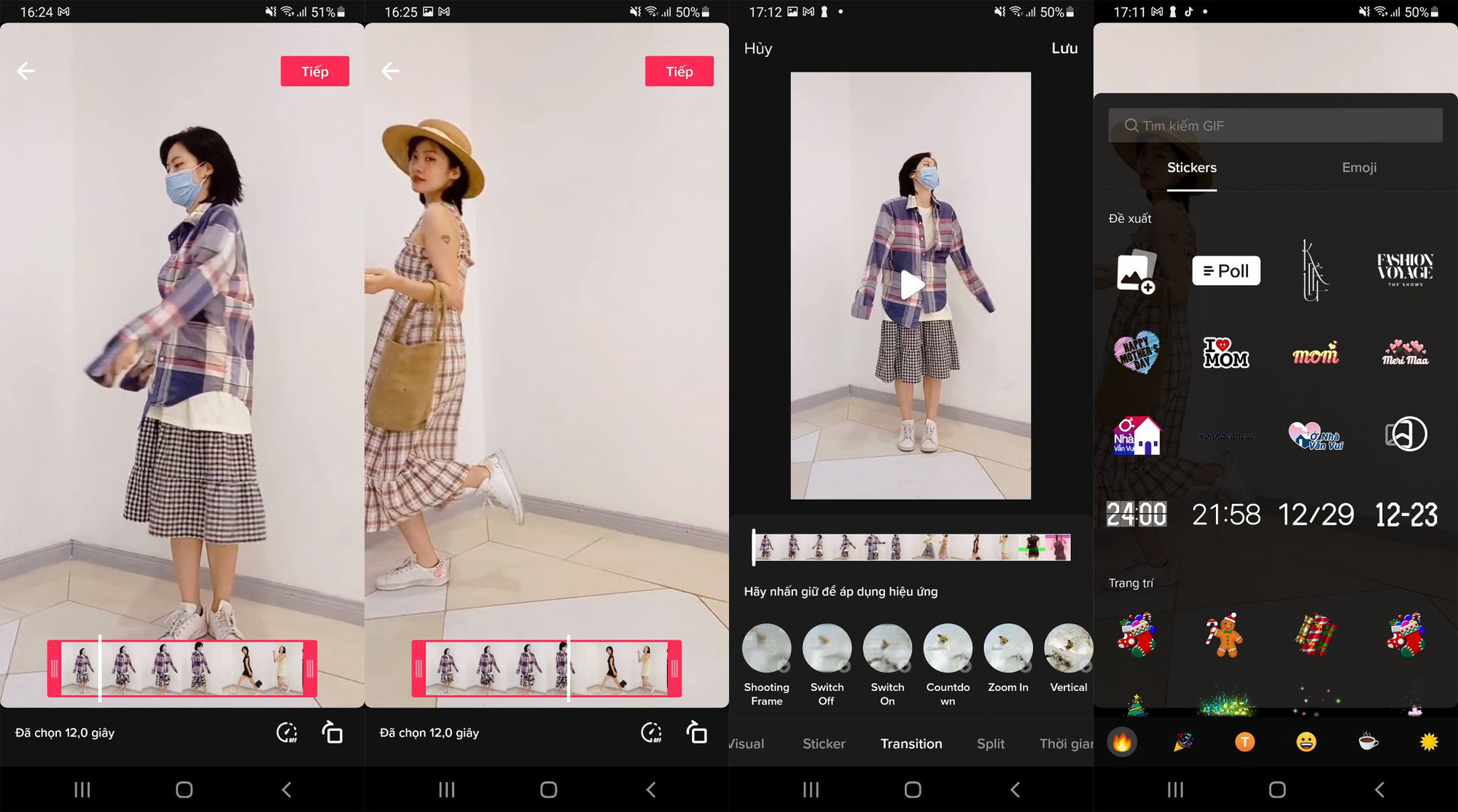Add the 21:58 time sticker
The width and height of the screenshot is (1458, 812).
[1226, 515]
